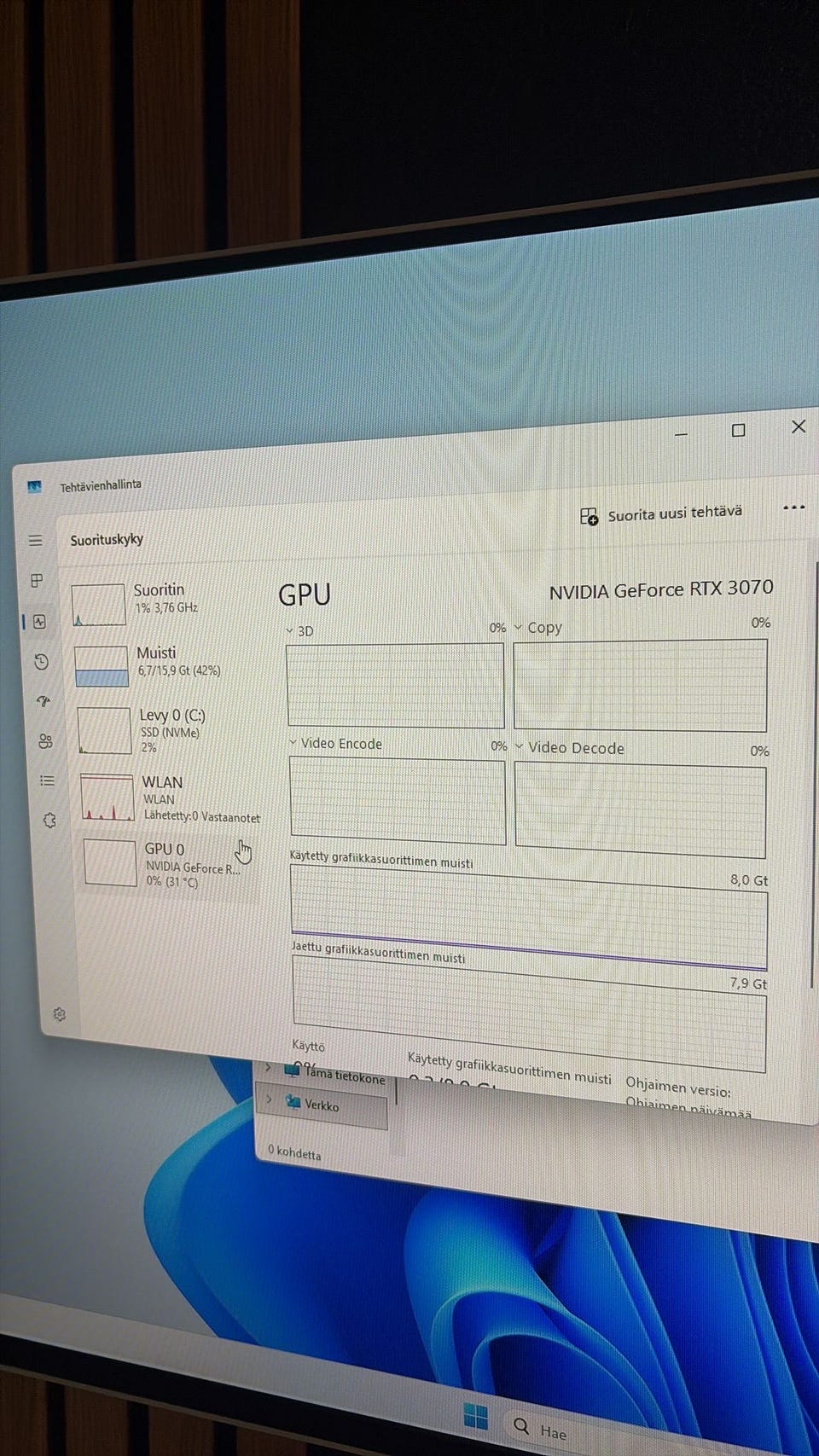Click the '7,9 Gt' shared memory label
This screenshot has width=819, height=1456.
tap(748, 983)
